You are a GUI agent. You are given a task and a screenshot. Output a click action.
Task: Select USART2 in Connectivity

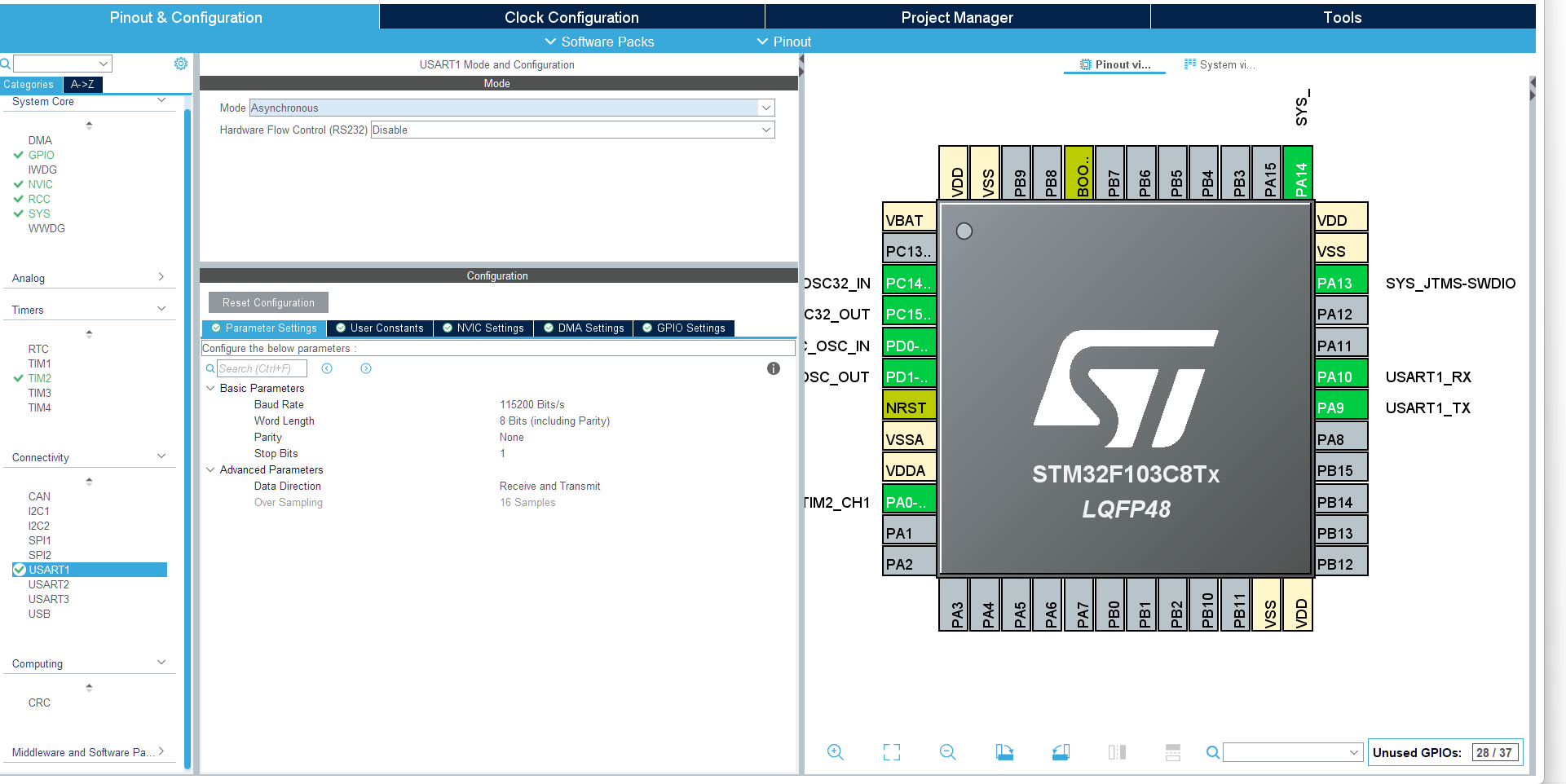click(x=49, y=584)
